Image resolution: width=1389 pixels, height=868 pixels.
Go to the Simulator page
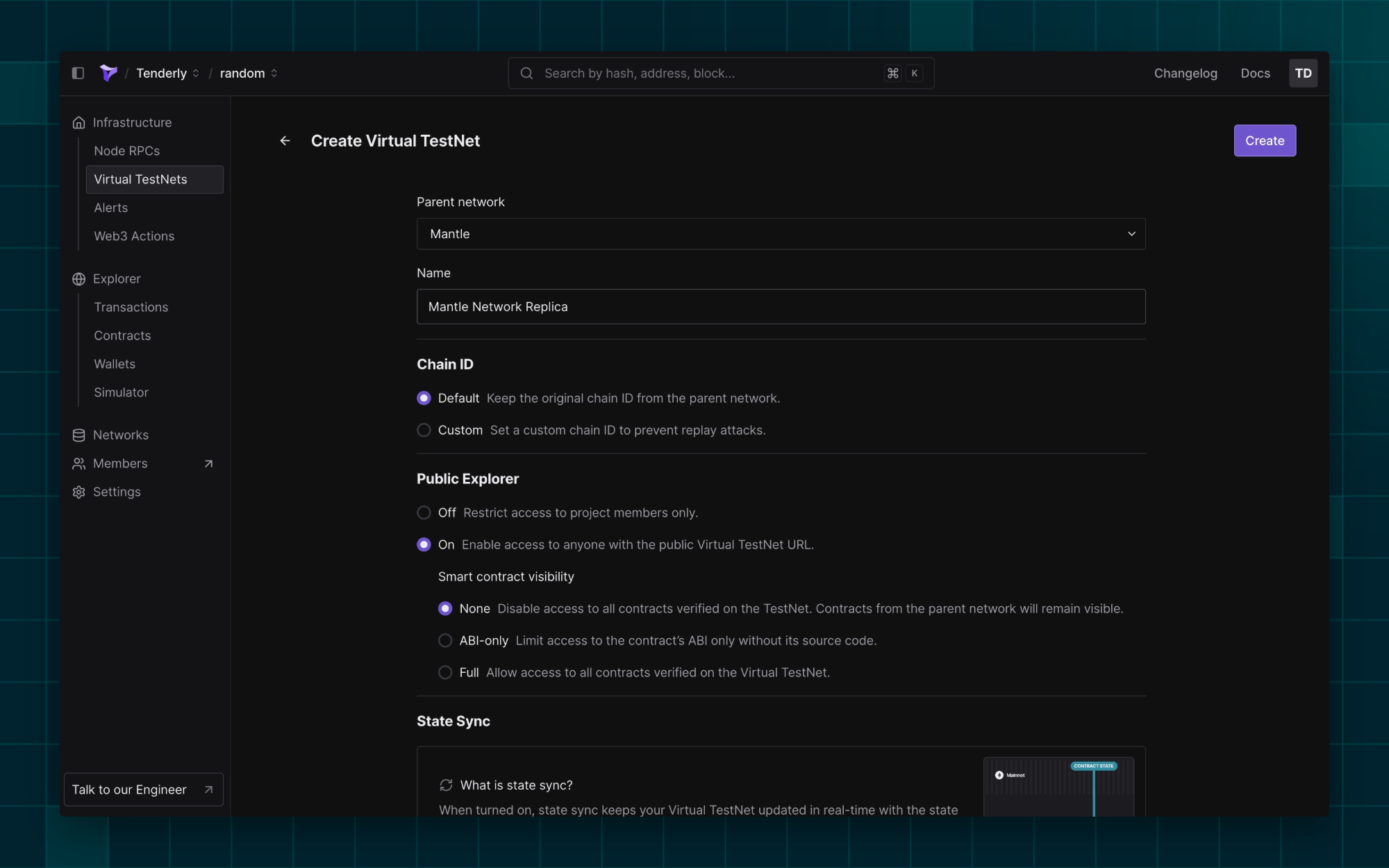pos(122,392)
